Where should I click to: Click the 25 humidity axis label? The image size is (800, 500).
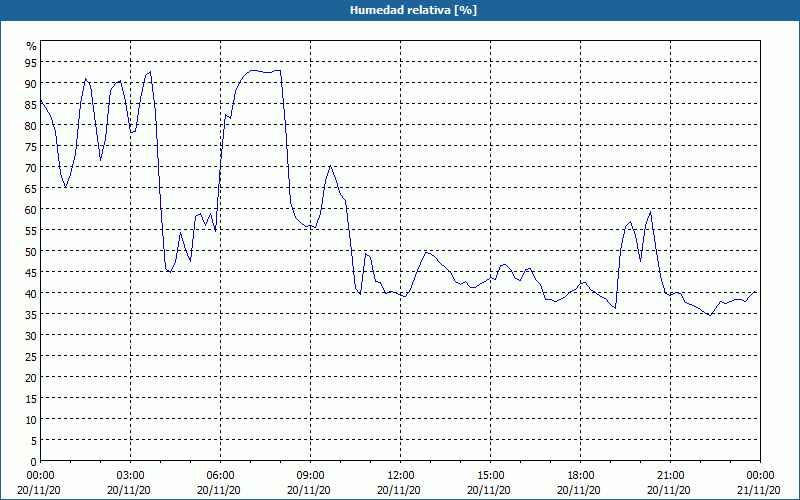(x=31, y=356)
